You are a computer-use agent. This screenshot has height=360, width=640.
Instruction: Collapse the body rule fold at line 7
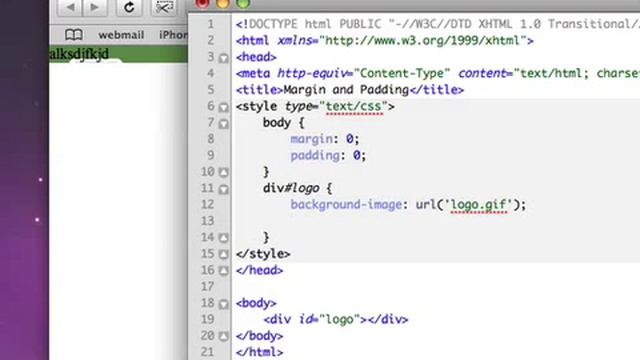coord(223,124)
